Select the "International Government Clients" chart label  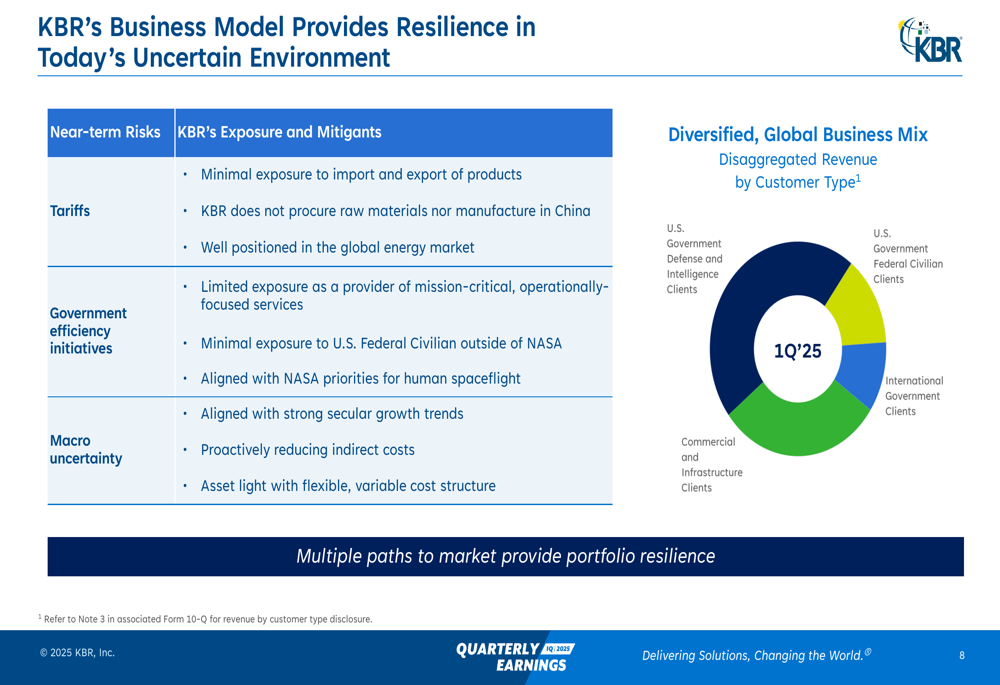click(x=914, y=396)
